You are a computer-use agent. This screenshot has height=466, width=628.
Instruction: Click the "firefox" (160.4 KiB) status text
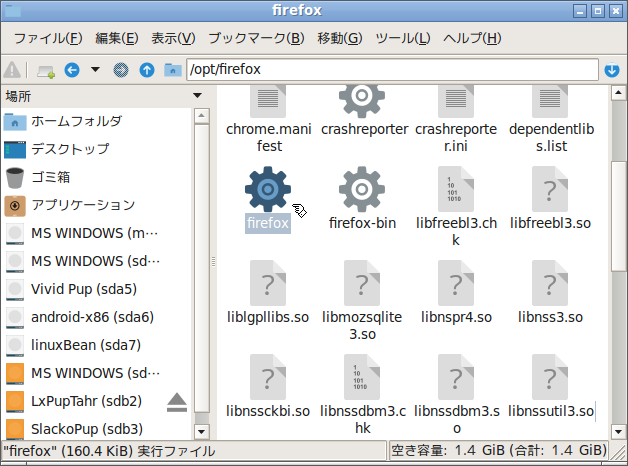(x=109, y=451)
